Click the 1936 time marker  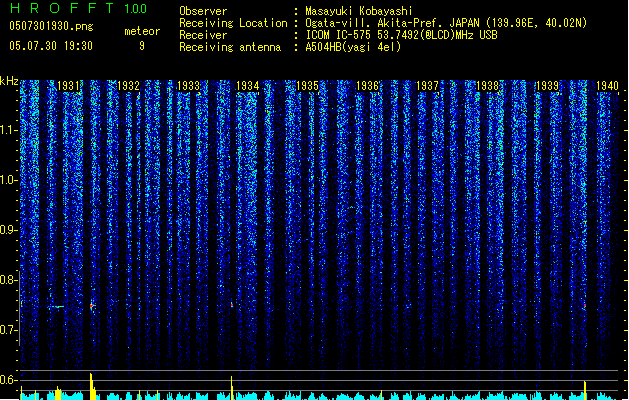click(367, 86)
